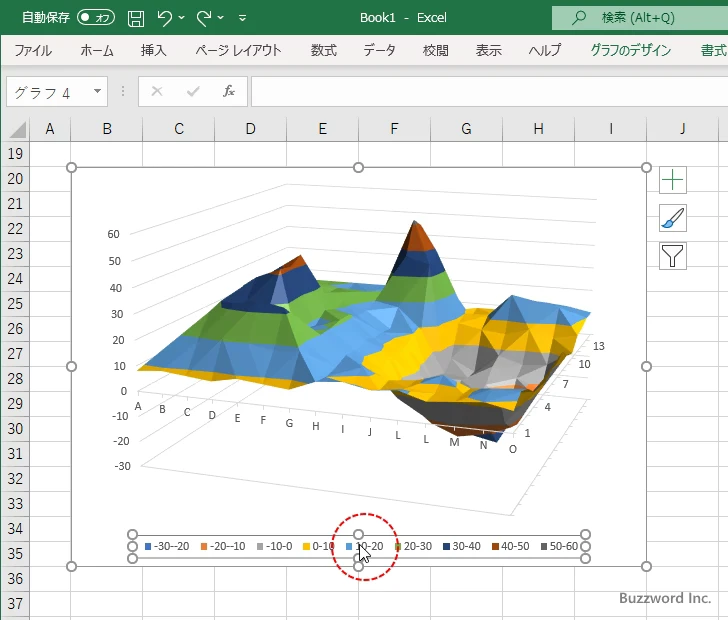
Task: Open Customize Quick Access Toolbar dropdown
Action: 242,18
